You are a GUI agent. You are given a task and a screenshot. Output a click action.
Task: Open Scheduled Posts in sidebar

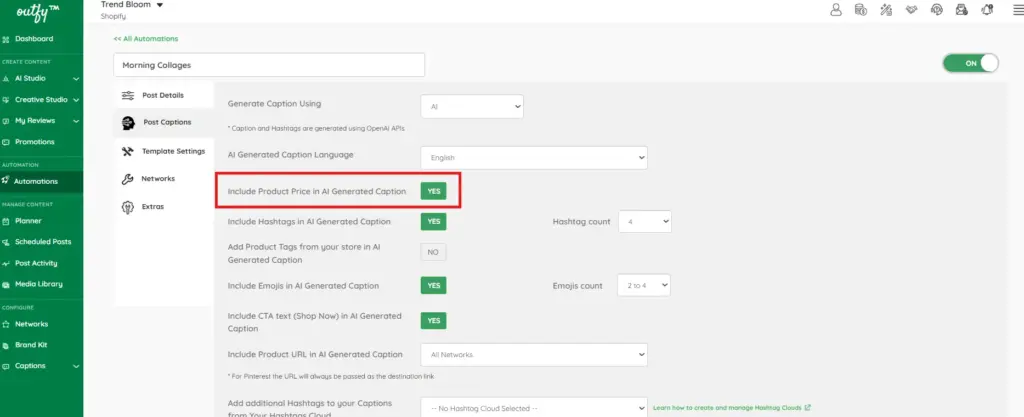point(41,242)
